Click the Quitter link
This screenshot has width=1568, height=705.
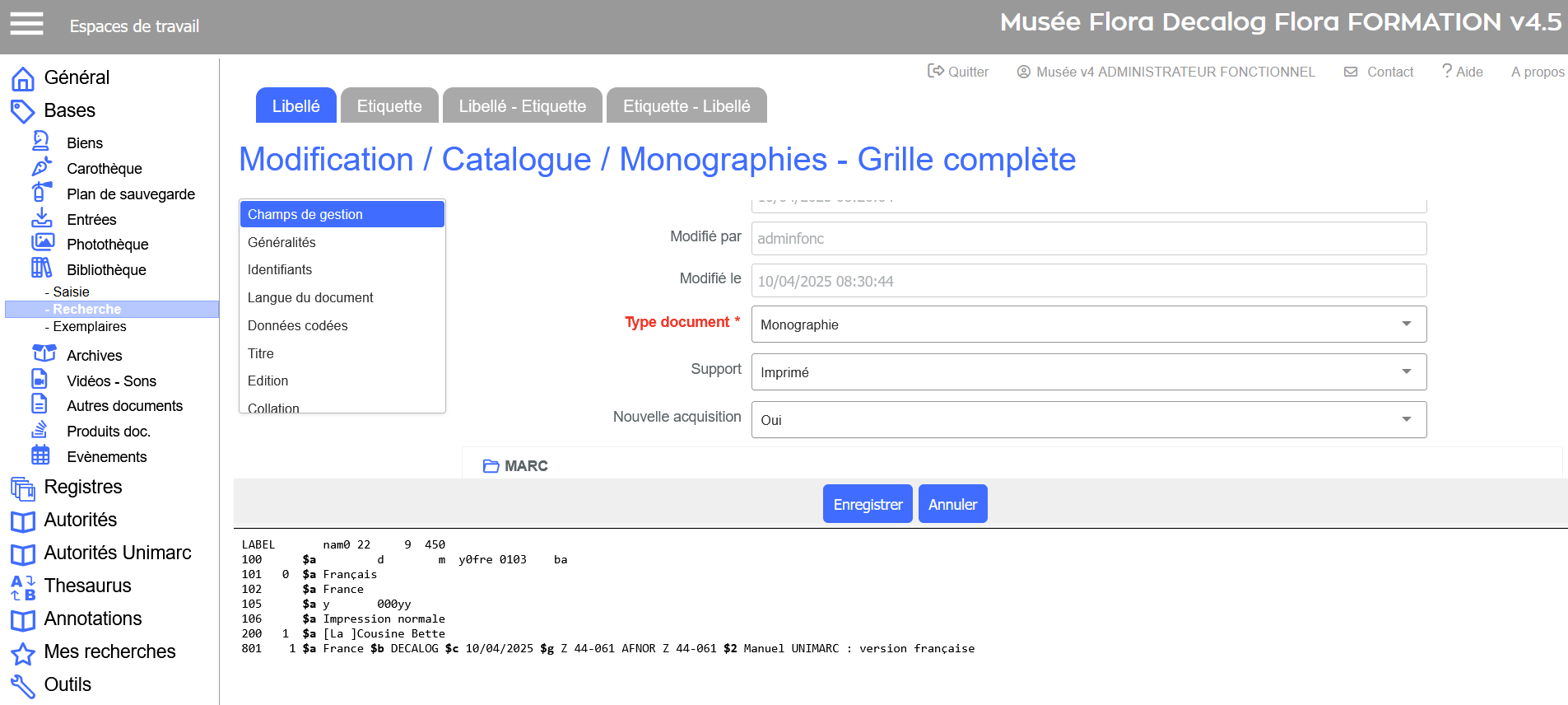point(958,72)
